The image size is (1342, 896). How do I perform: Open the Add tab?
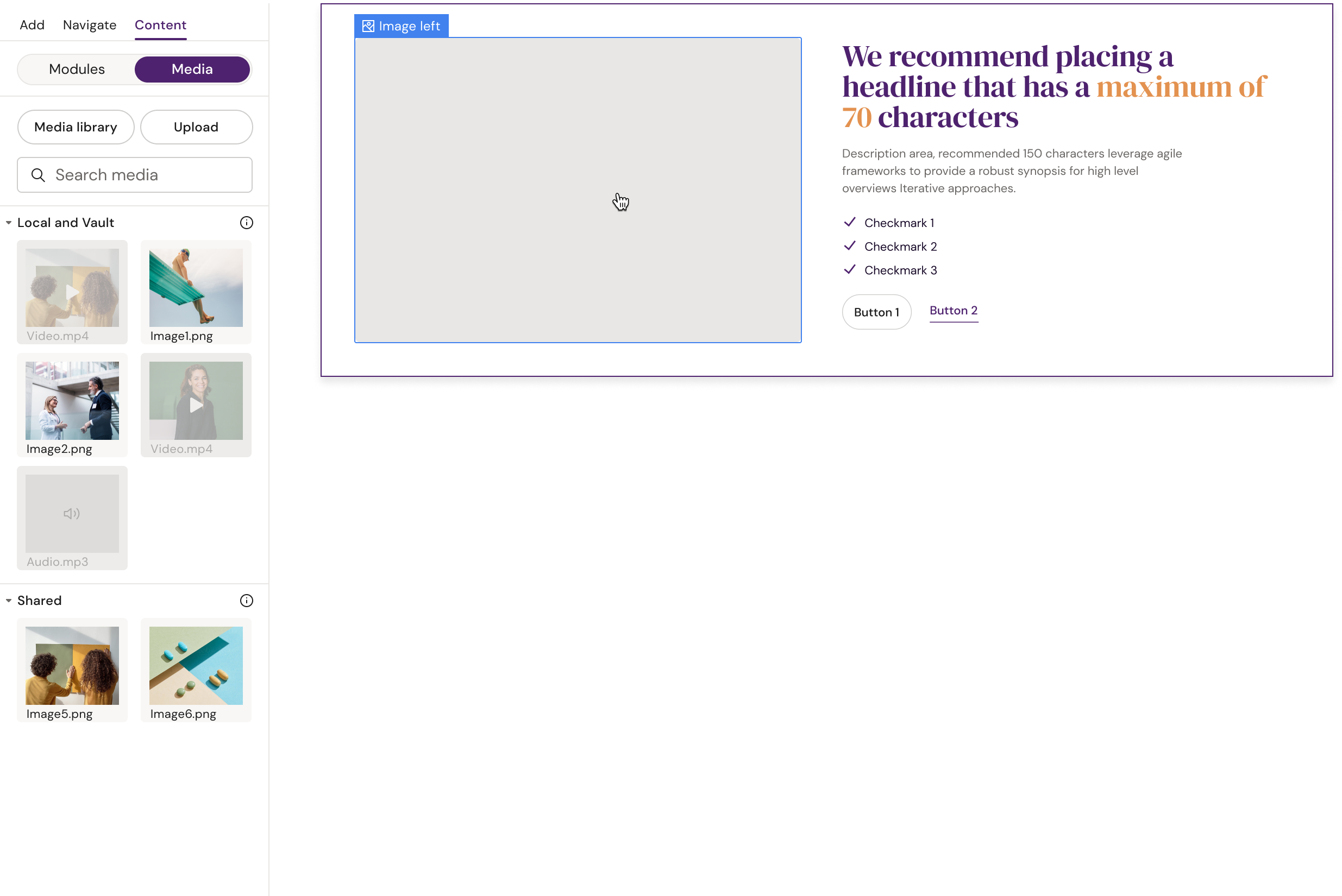(x=32, y=24)
